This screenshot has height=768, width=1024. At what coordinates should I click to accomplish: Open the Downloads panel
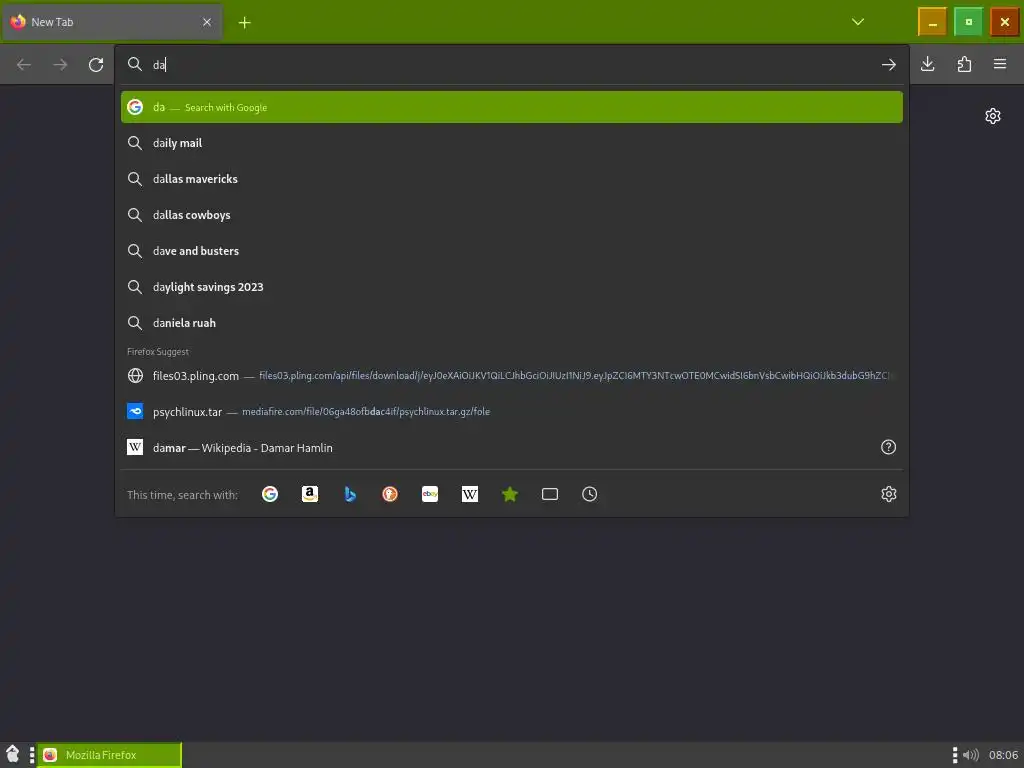point(927,64)
